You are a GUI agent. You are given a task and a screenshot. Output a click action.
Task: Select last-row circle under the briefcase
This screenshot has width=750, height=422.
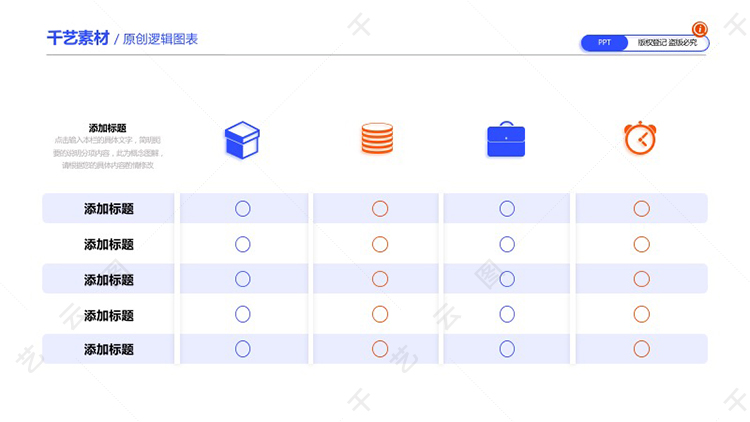point(507,349)
